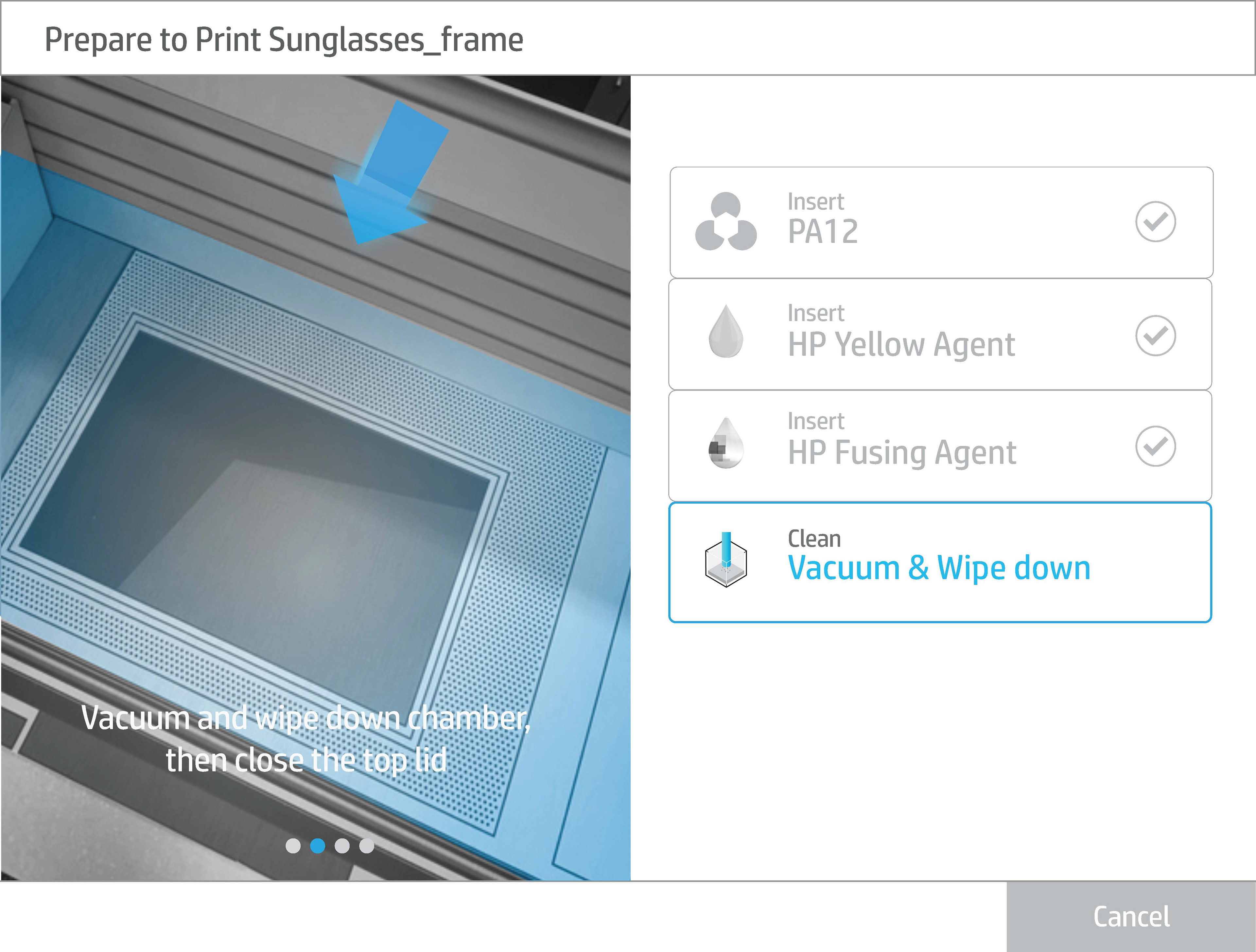Image resolution: width=1256 pixels, height=952 pixels.
Task: Click the build chamber instruction image
Action: (x=316, y=478)
